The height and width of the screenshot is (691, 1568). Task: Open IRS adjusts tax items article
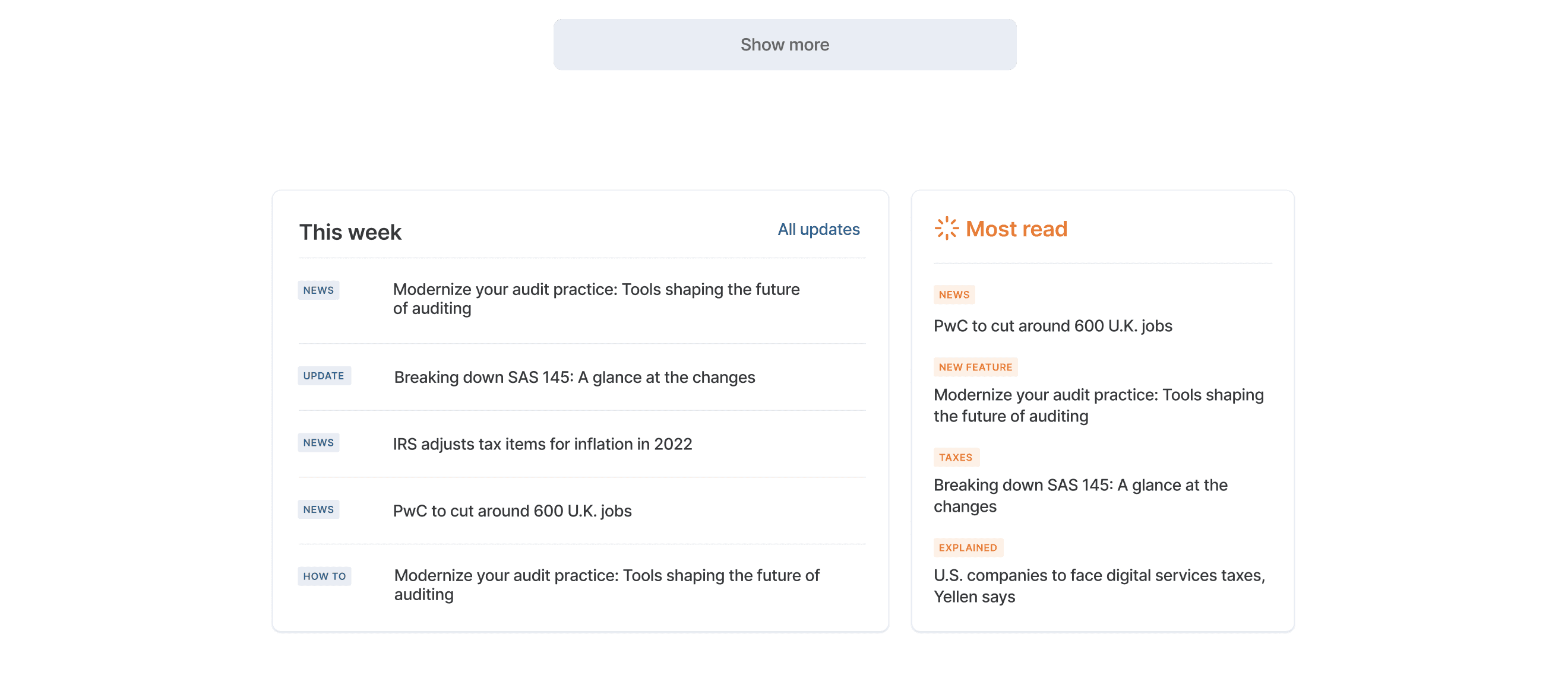(x=542, y=444)
